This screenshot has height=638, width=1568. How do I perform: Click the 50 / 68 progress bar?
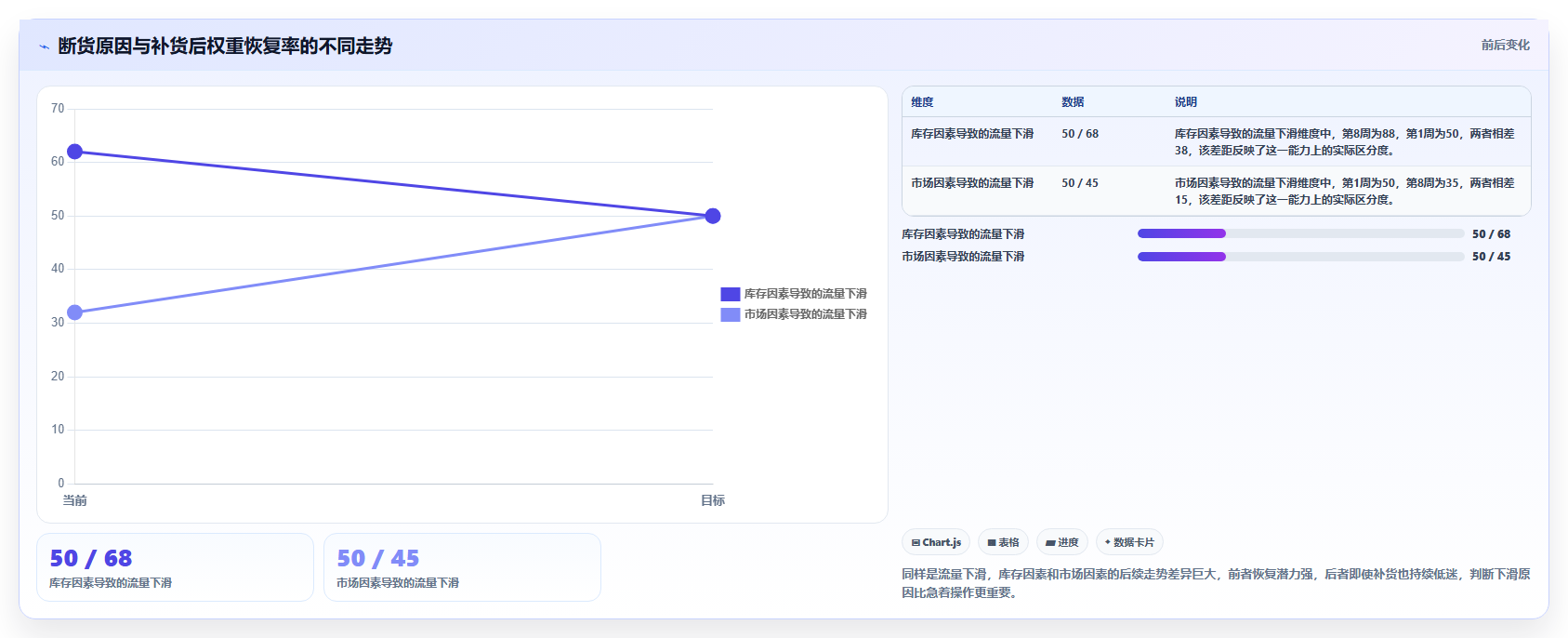[1301, 234]
